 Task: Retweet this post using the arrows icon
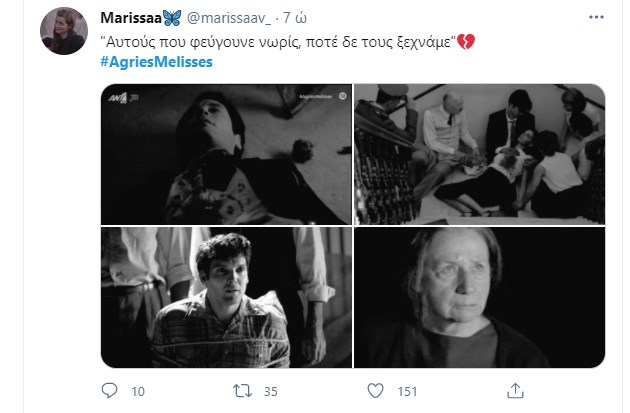pyautogui.click(x=242, y=391)
